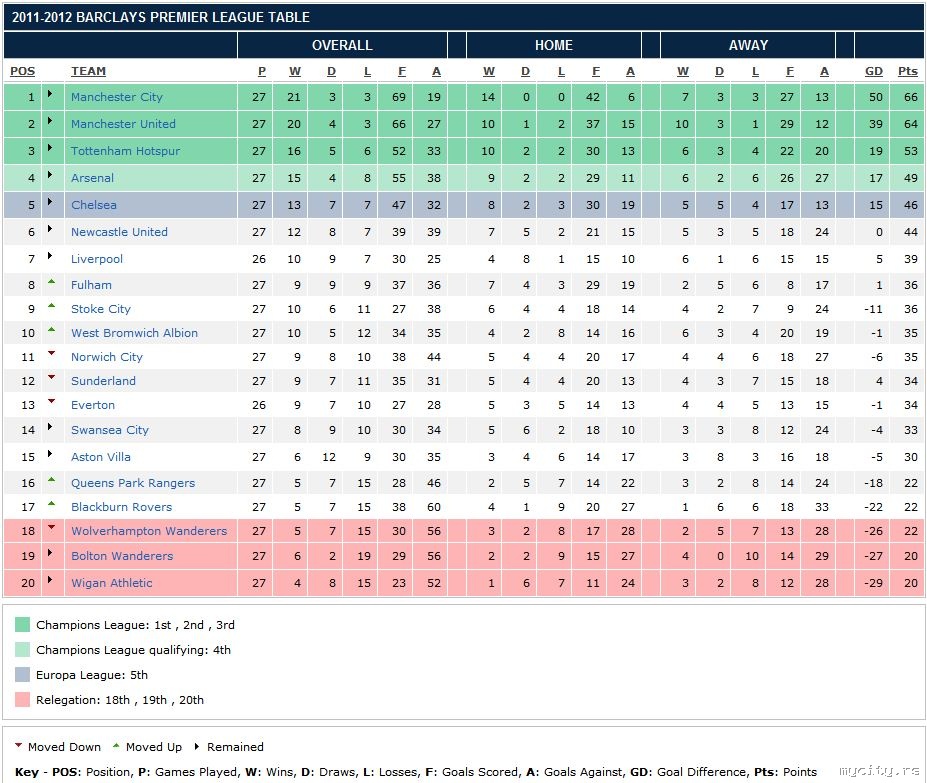Viewport: 927px width, 783px height.
Task: Click the GD column header
Action: pyautogui.click(x=874, y=71)
